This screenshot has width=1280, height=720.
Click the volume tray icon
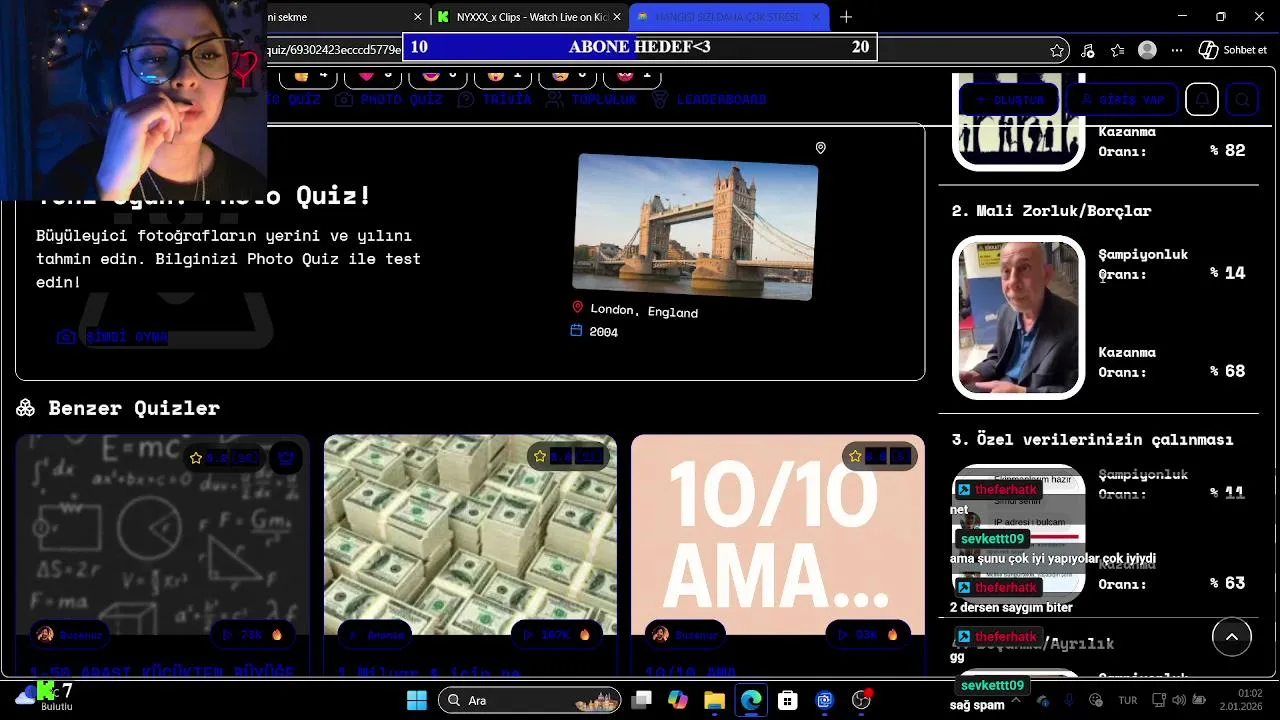tap(1181, 700)
